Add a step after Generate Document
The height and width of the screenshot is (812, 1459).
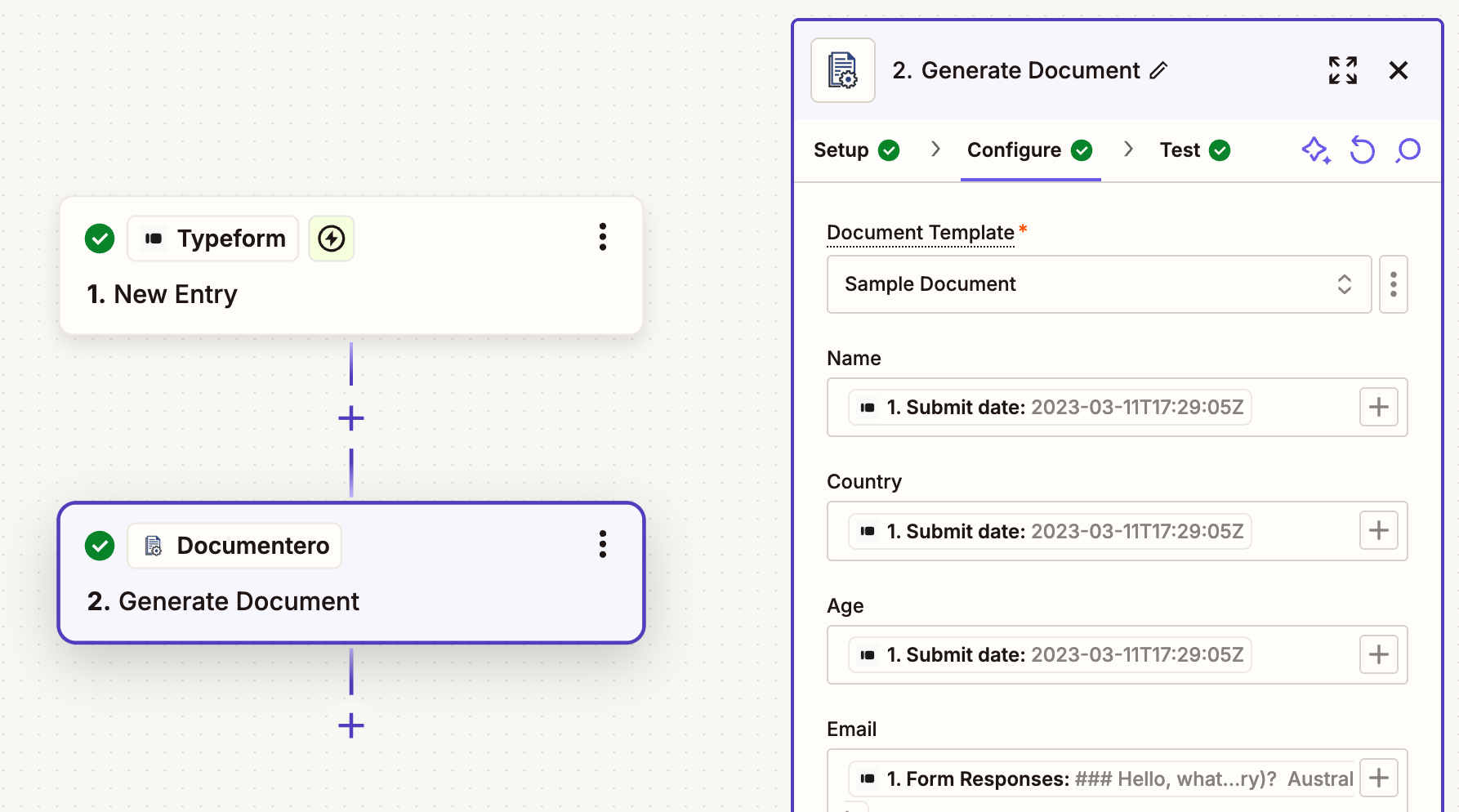click(351, 725)
